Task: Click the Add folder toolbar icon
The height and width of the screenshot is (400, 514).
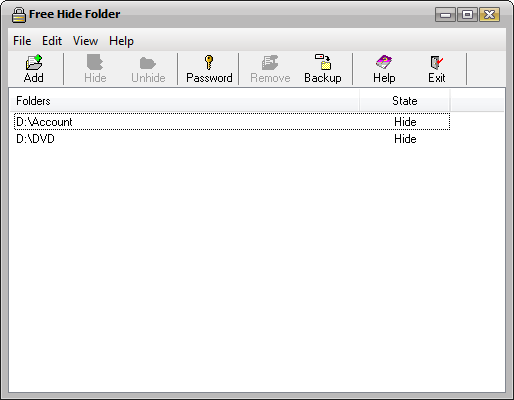Action: pyautogui.click(x=34, y=62)
